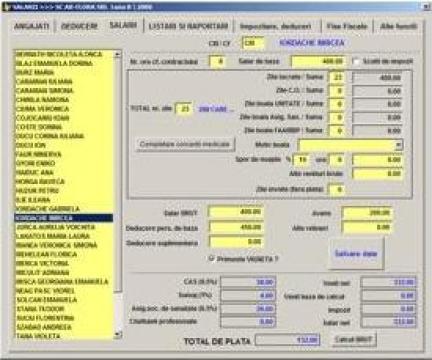Select DUCU ION in employee list
Viewport: 432px width, 360px height.
coord(64,145)
